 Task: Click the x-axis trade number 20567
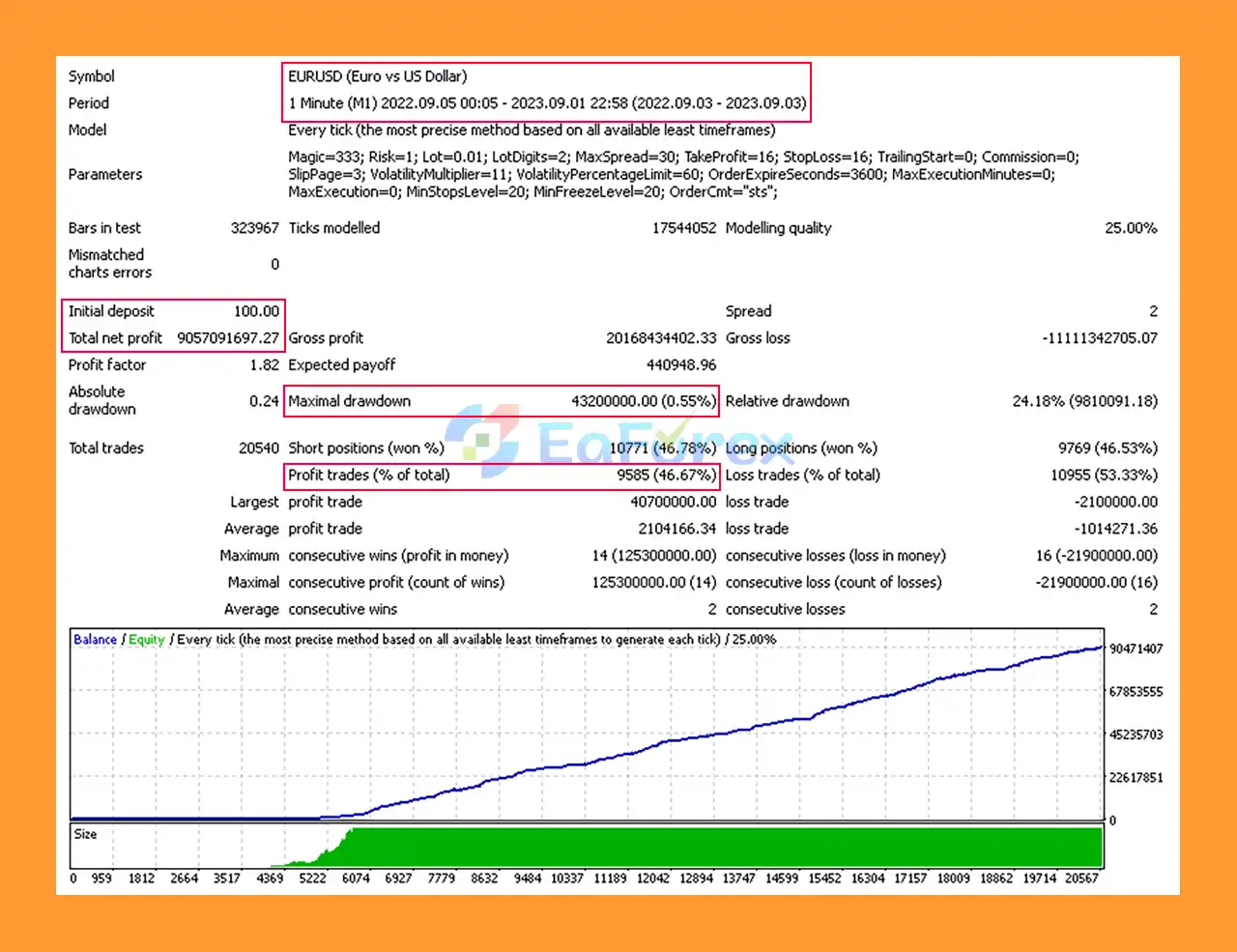pos(1082,879)
